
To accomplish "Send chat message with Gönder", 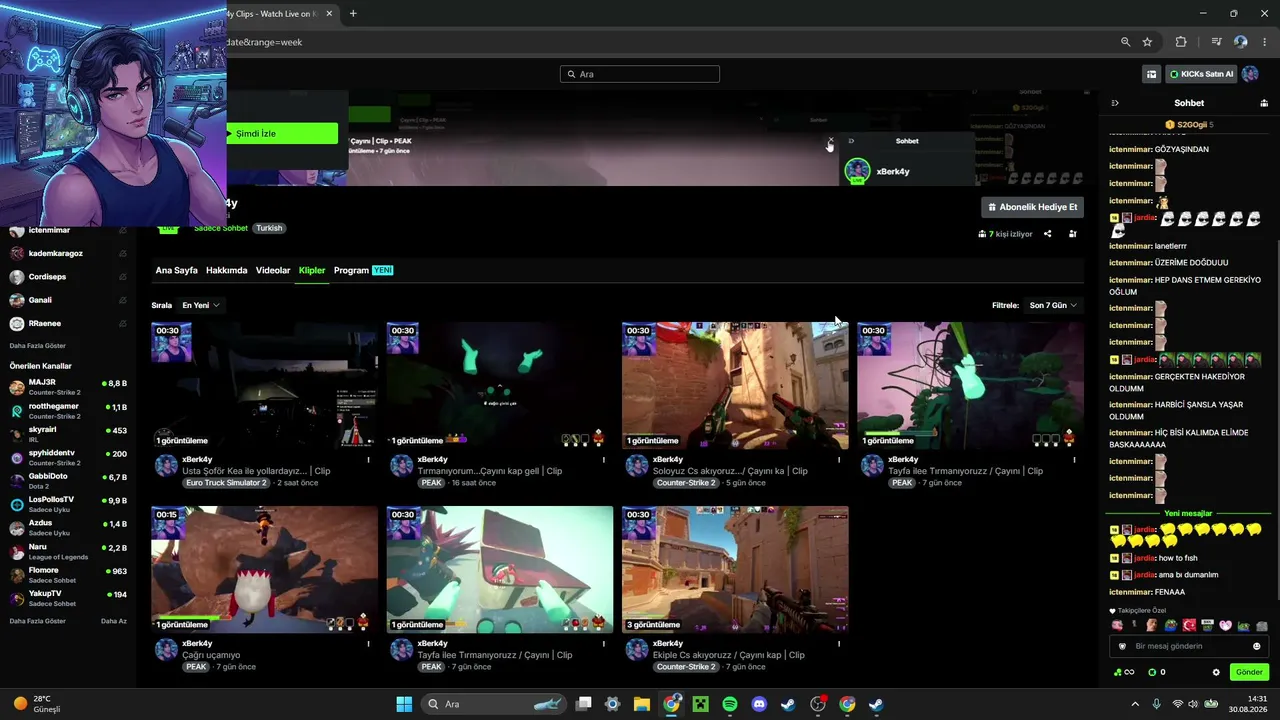I will pos(1249,672).
